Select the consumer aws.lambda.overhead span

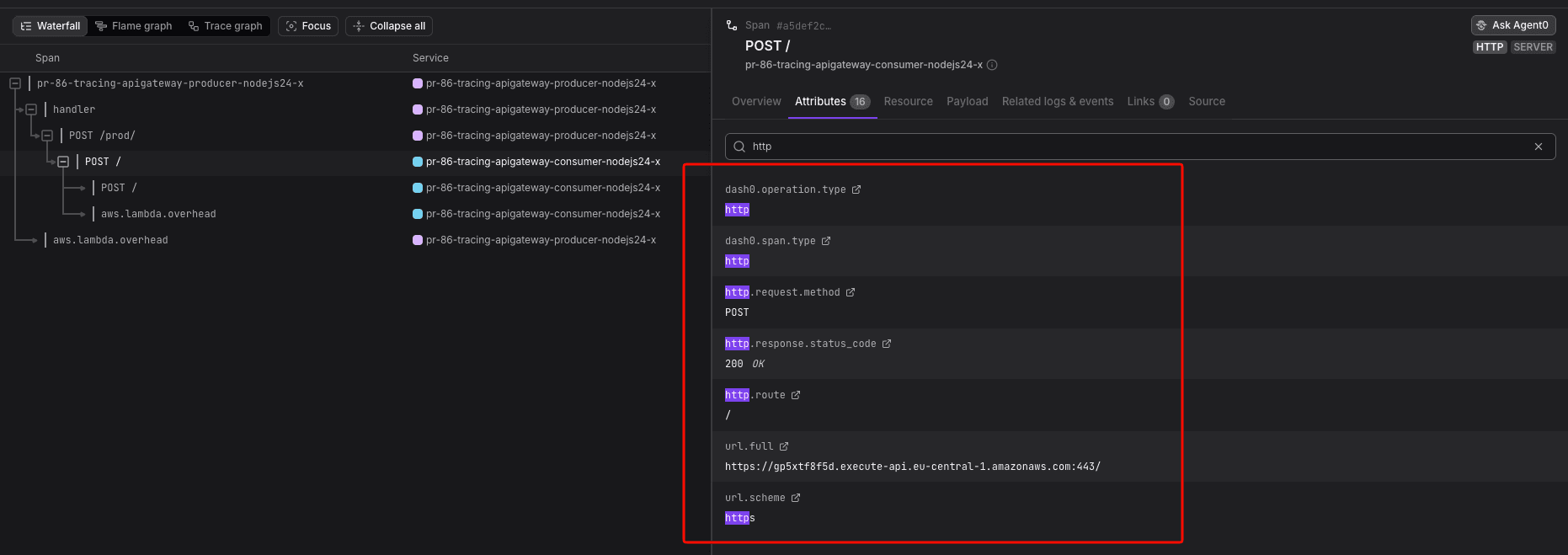tap(158, 214)
